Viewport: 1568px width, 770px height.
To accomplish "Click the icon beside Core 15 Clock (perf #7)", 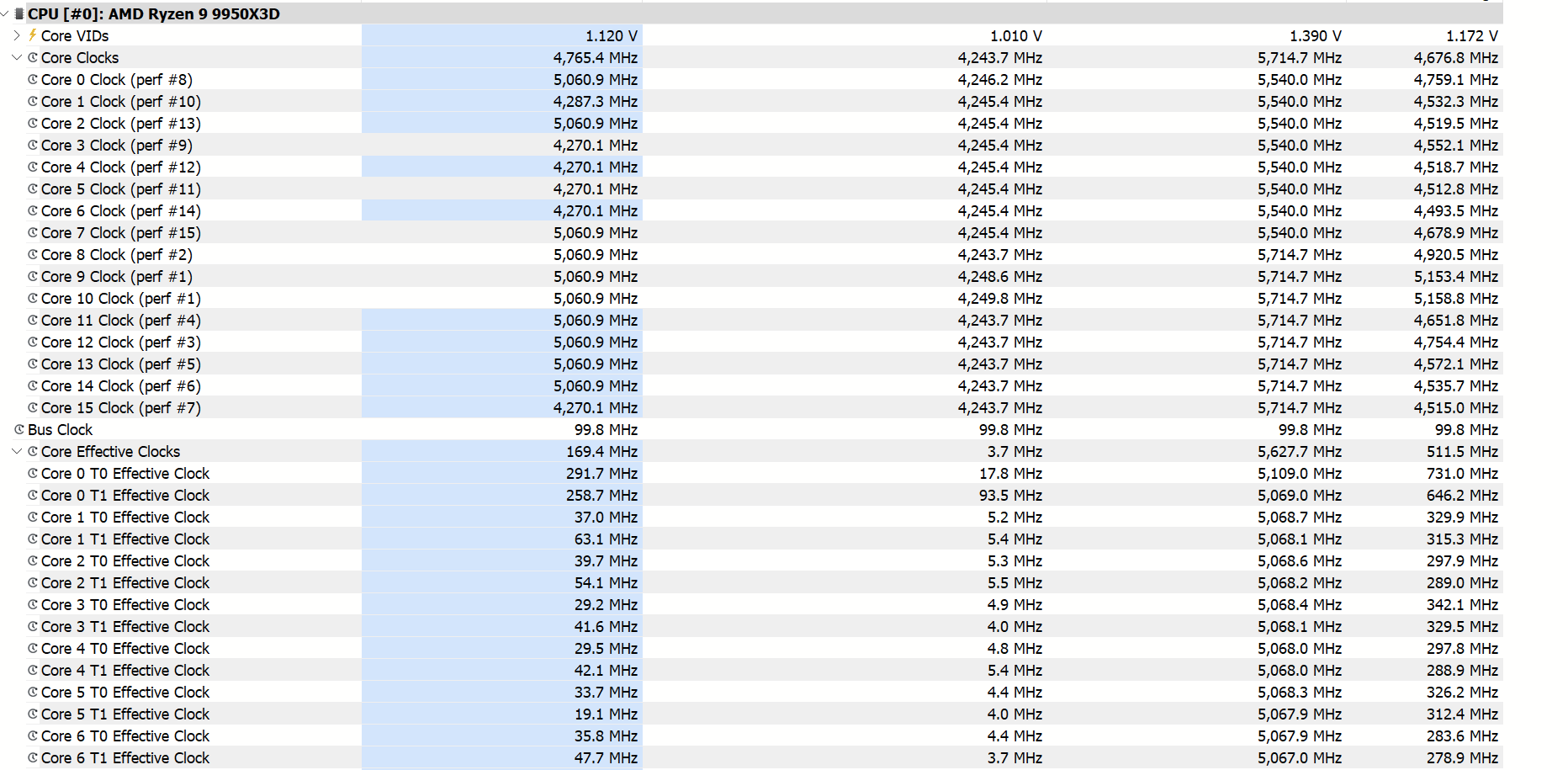I will coord(33,407).
